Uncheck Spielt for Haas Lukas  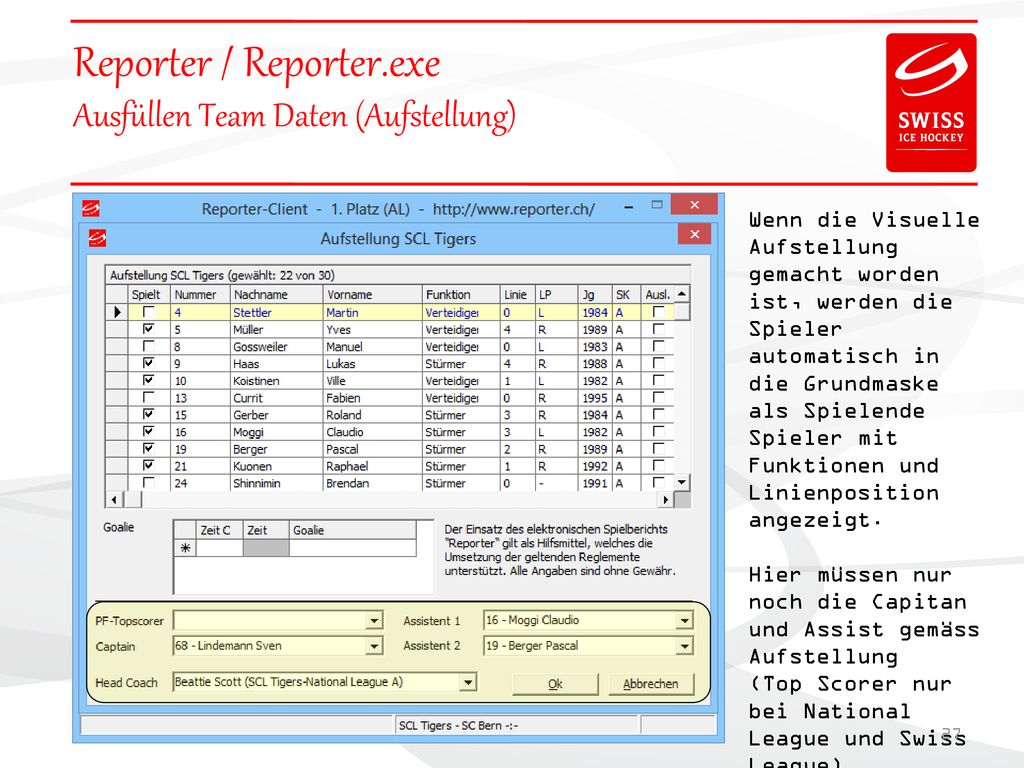149,362
